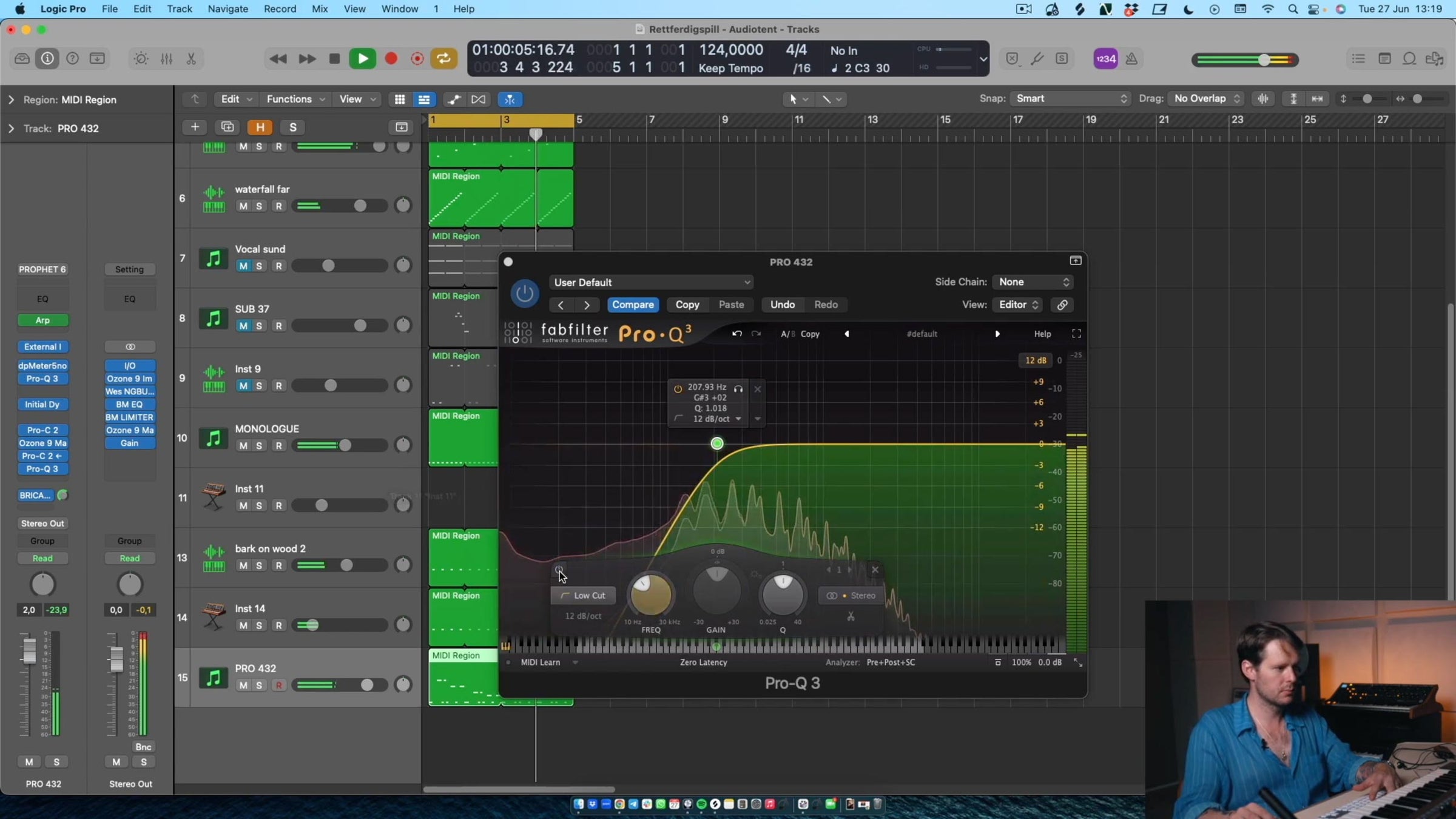1456x819 pixels.
Task: Toggle Stereo placement in the Pro-Q band controls
Action: [x=852, y=596]
